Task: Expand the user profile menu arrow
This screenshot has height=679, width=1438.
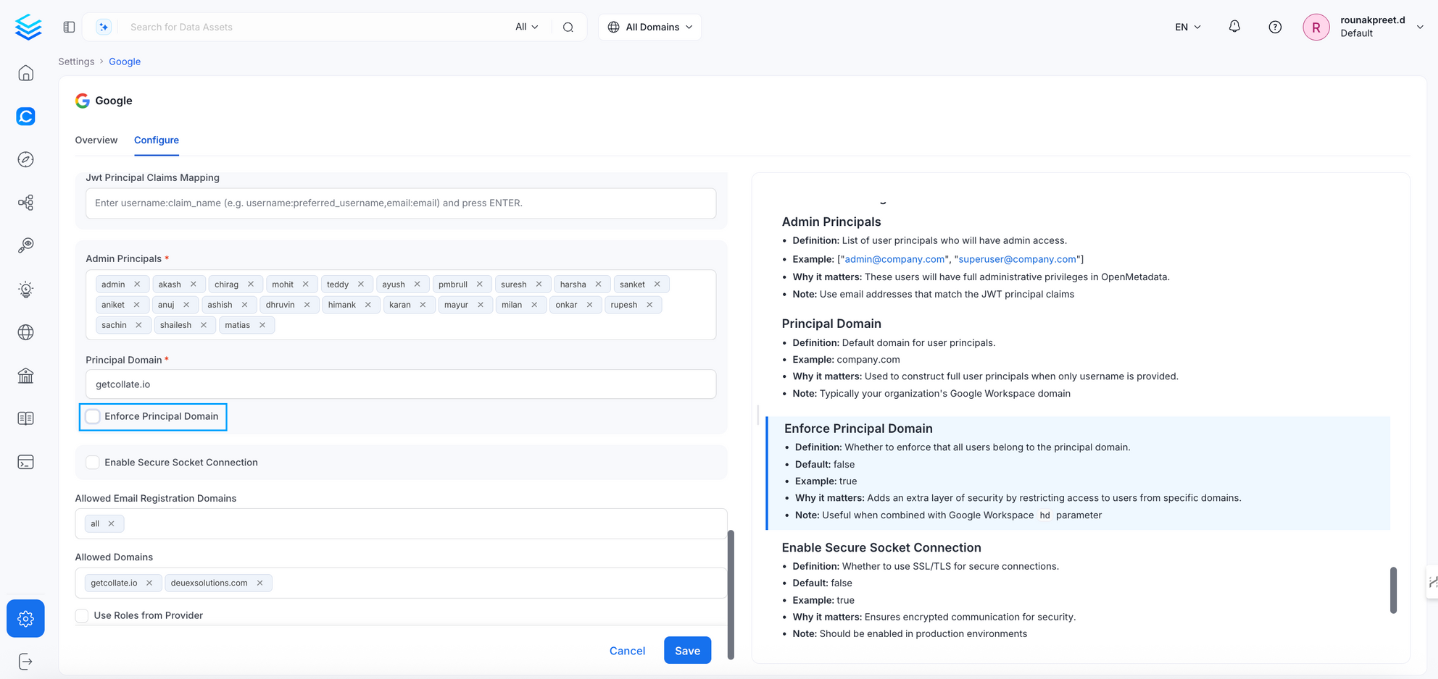Action: 1420,27
